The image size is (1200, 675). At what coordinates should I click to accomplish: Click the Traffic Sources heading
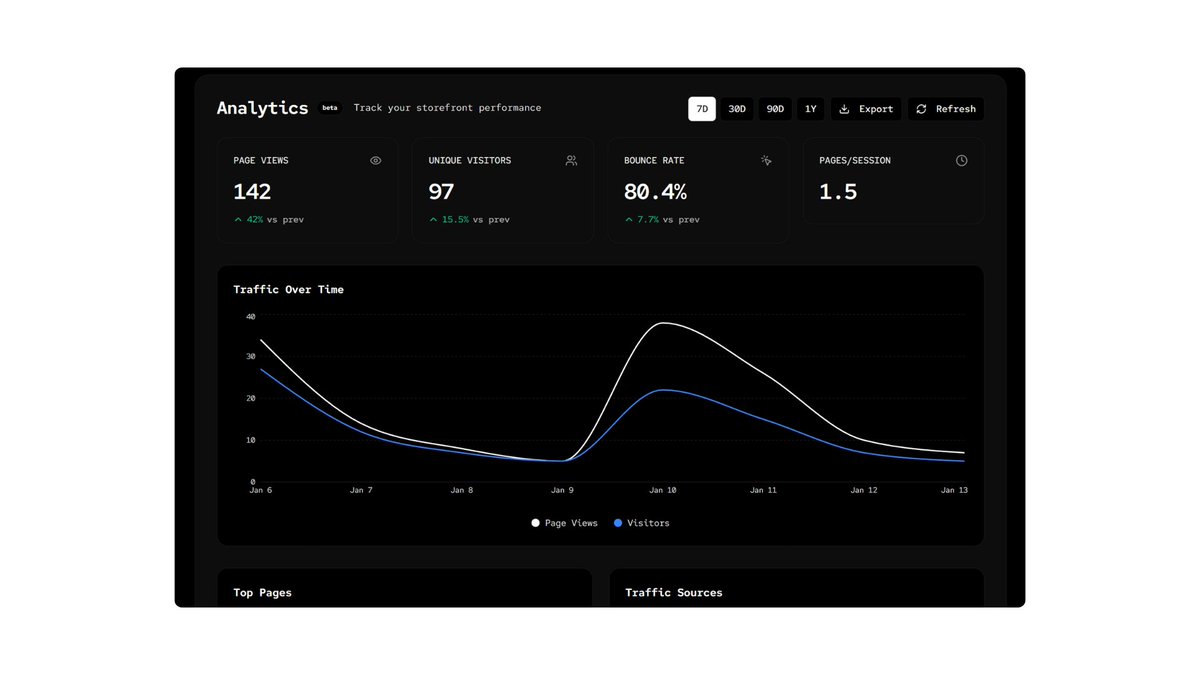(674, 592)
